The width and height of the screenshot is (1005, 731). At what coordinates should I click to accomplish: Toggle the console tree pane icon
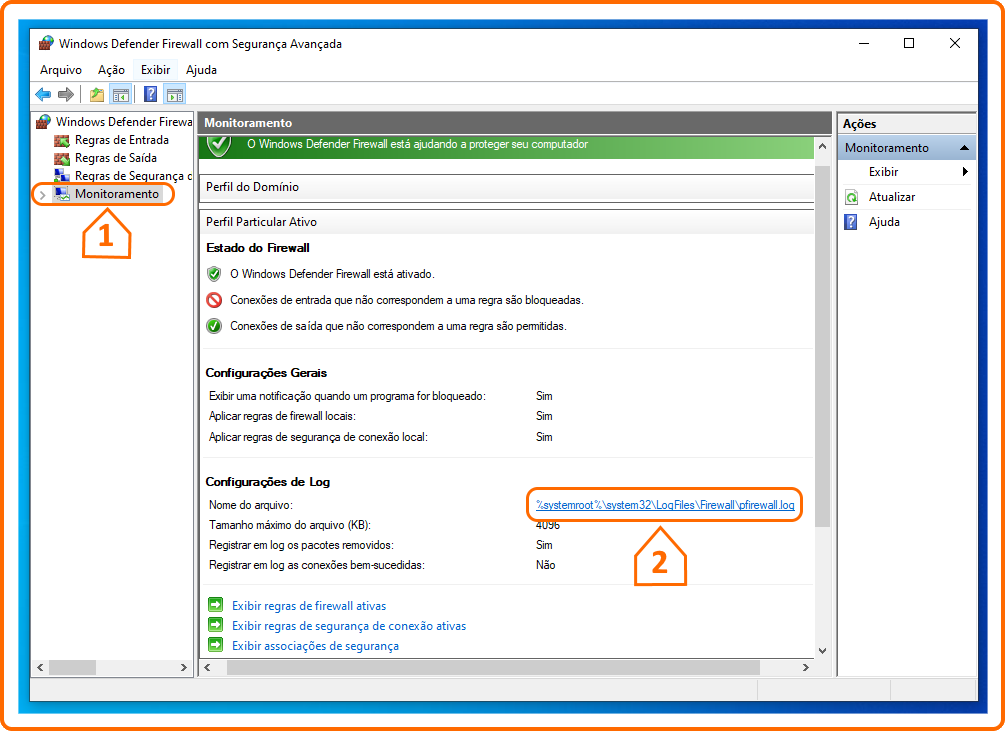coord(120,95)
